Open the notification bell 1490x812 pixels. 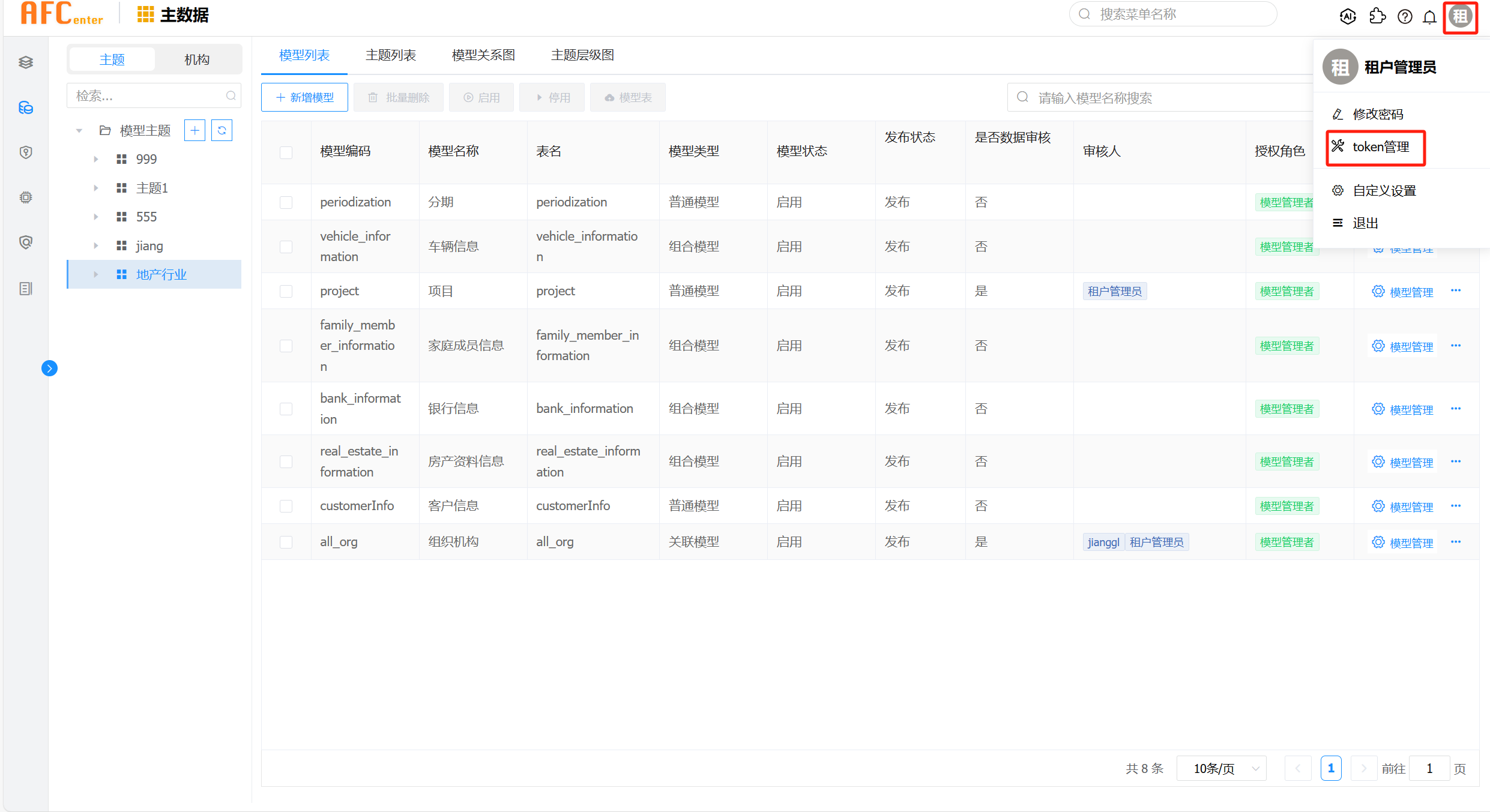(x=1430, y=17)
